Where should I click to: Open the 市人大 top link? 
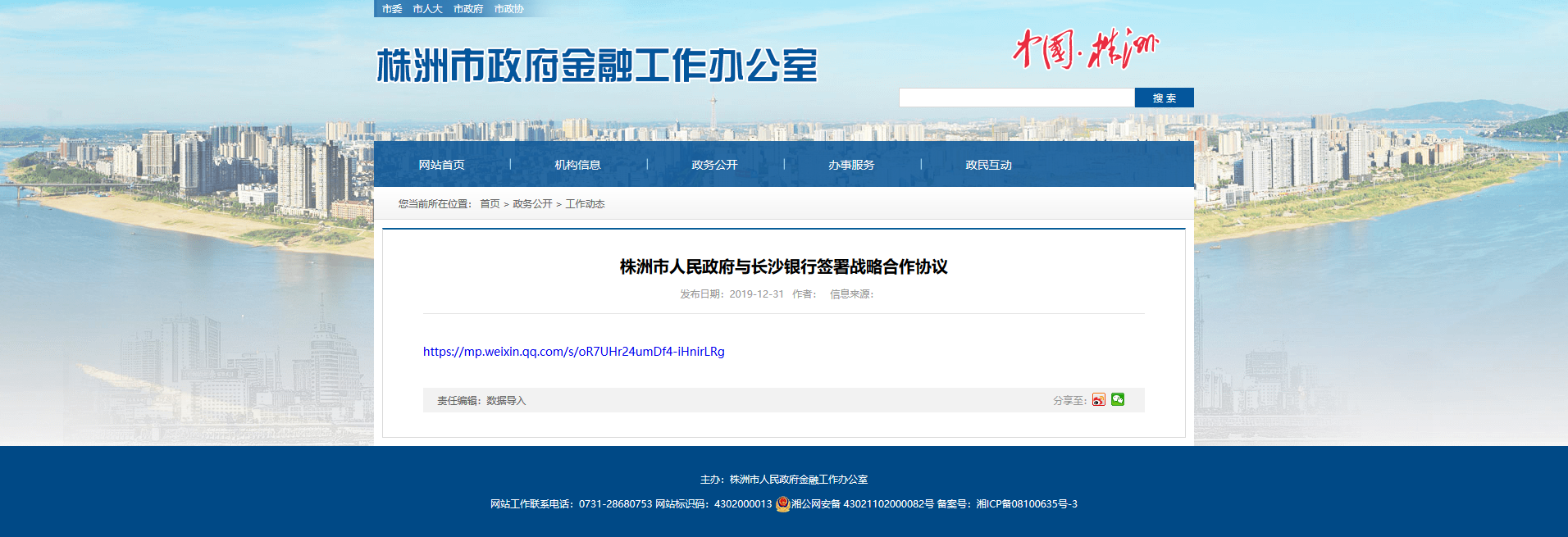[x=427, y=9]
